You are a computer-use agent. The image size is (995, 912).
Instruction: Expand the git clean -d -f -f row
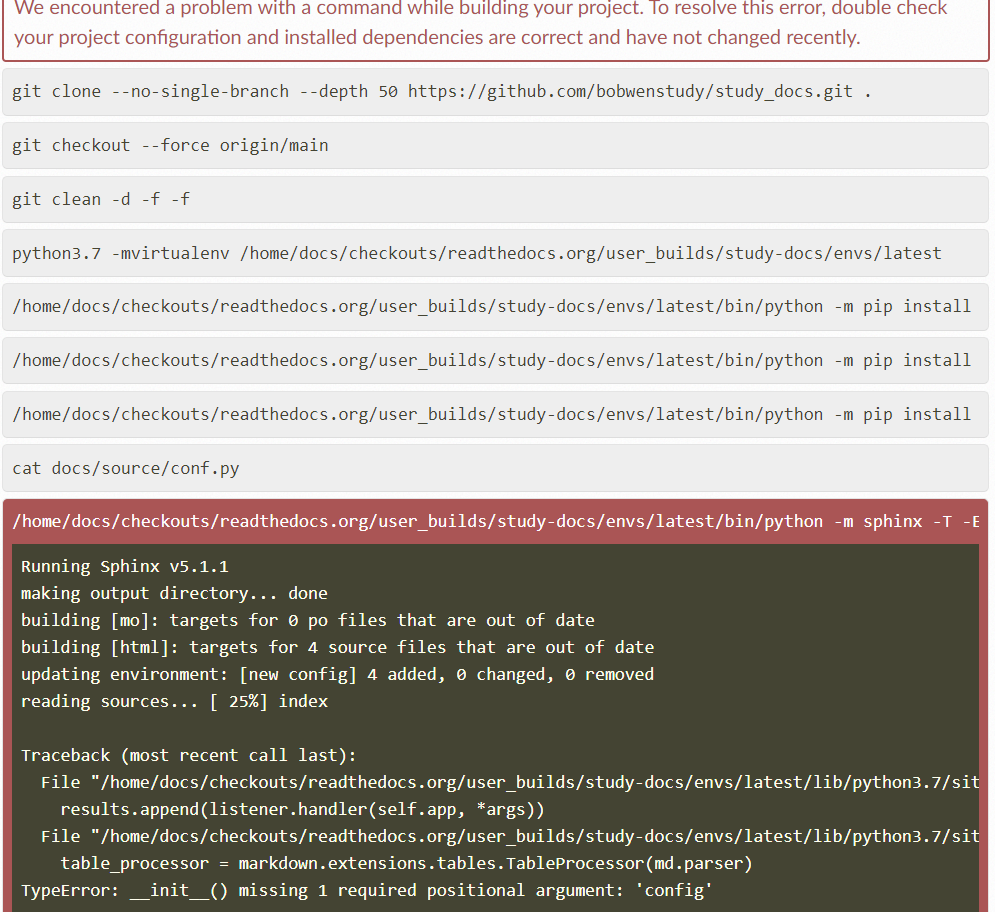[496, 200]
